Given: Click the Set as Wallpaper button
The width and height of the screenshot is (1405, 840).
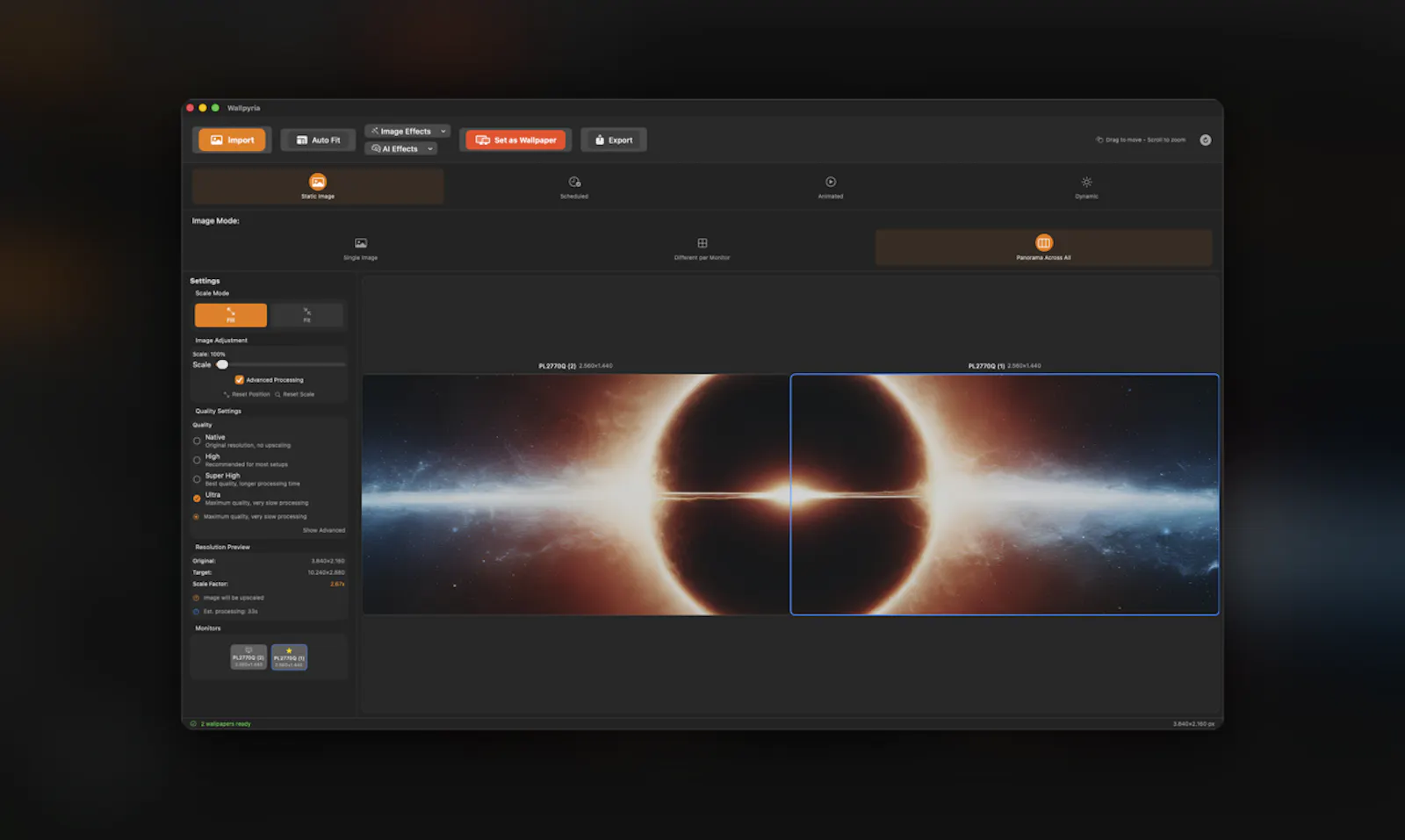Looking at the screenshot, I should point(515,140).
